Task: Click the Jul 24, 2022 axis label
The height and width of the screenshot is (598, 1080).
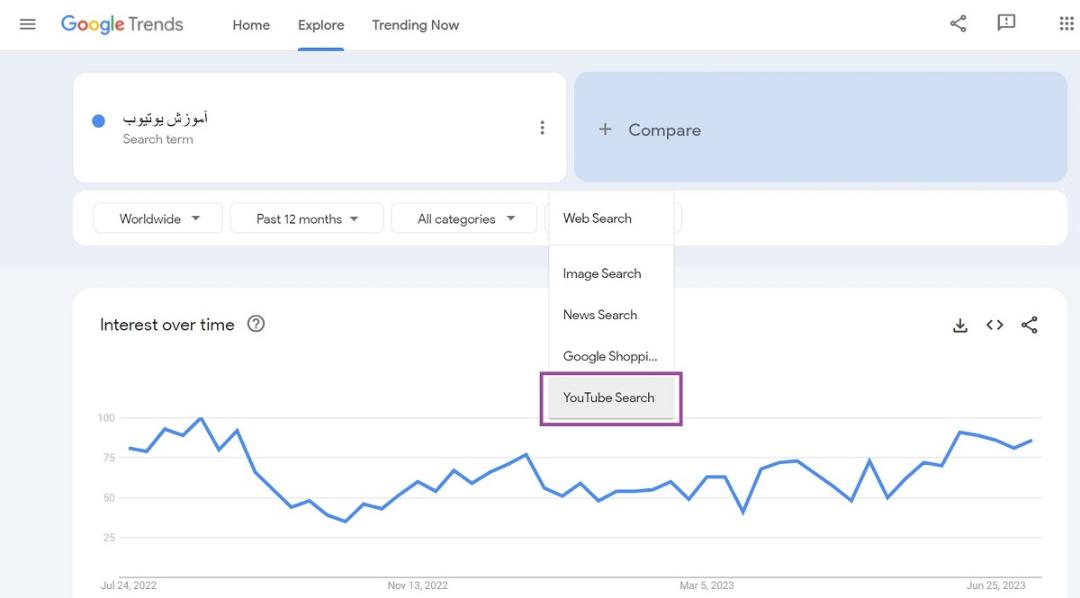Action: click(x=129, y=586)
